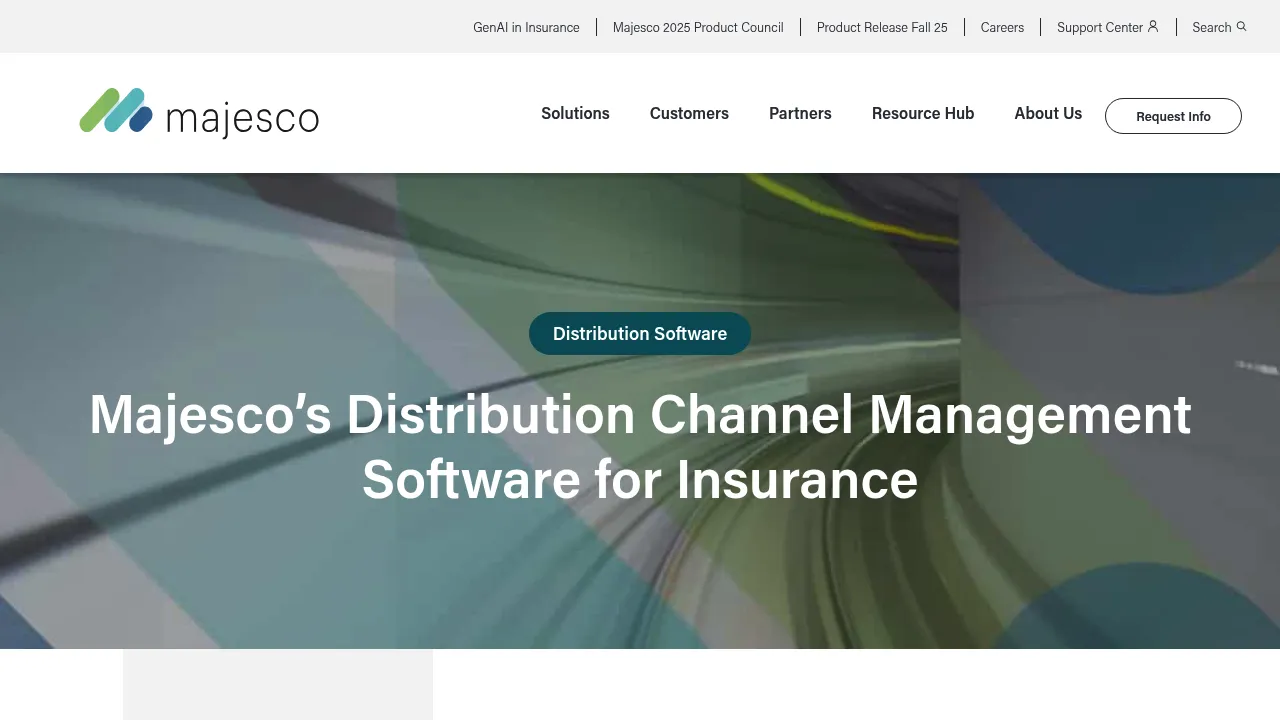Visit the Careers page
1280x720 pixels.
(1002, 27)
